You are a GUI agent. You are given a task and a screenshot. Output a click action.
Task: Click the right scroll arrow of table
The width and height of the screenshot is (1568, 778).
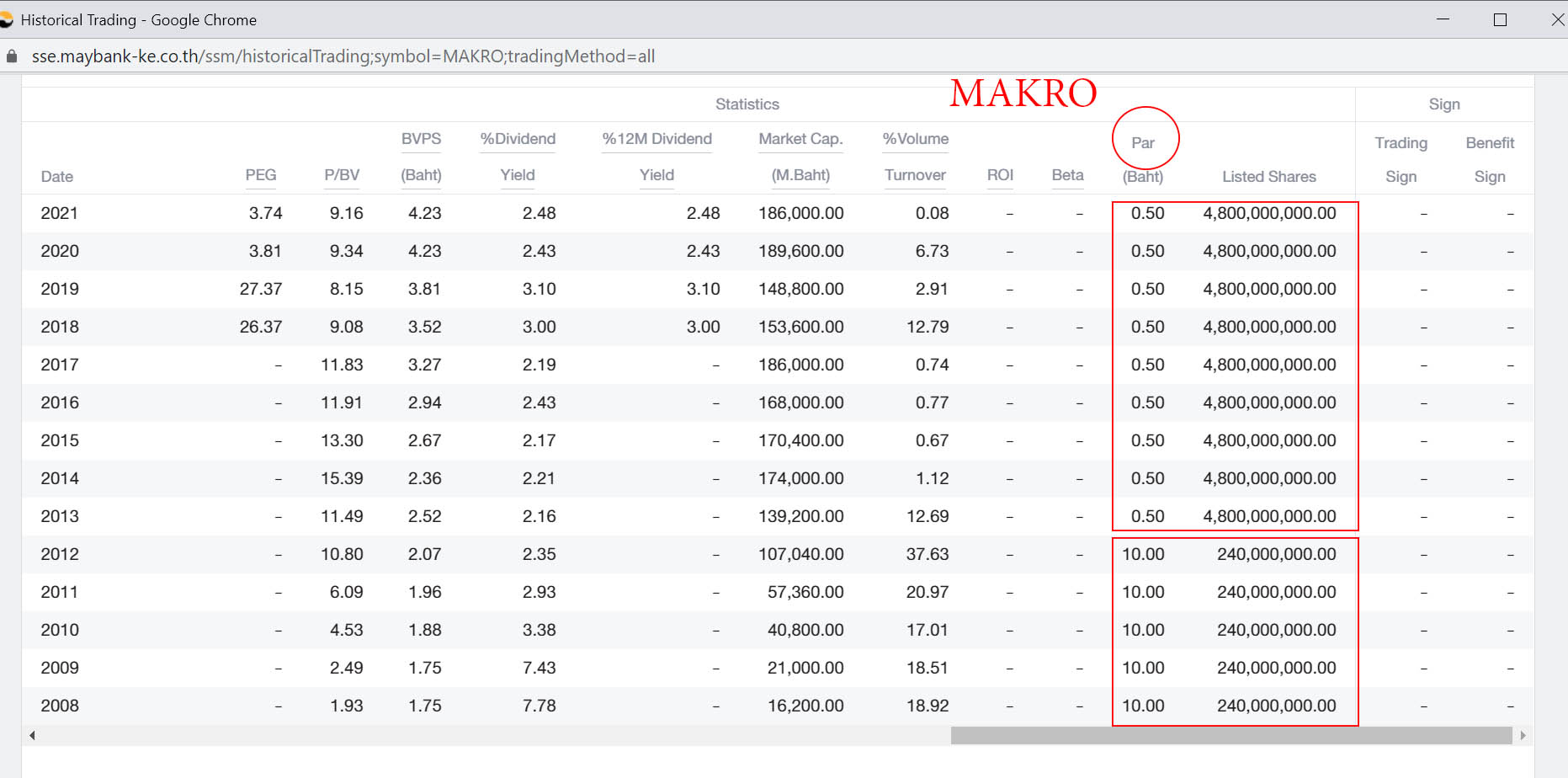[x=1523, y=735]
